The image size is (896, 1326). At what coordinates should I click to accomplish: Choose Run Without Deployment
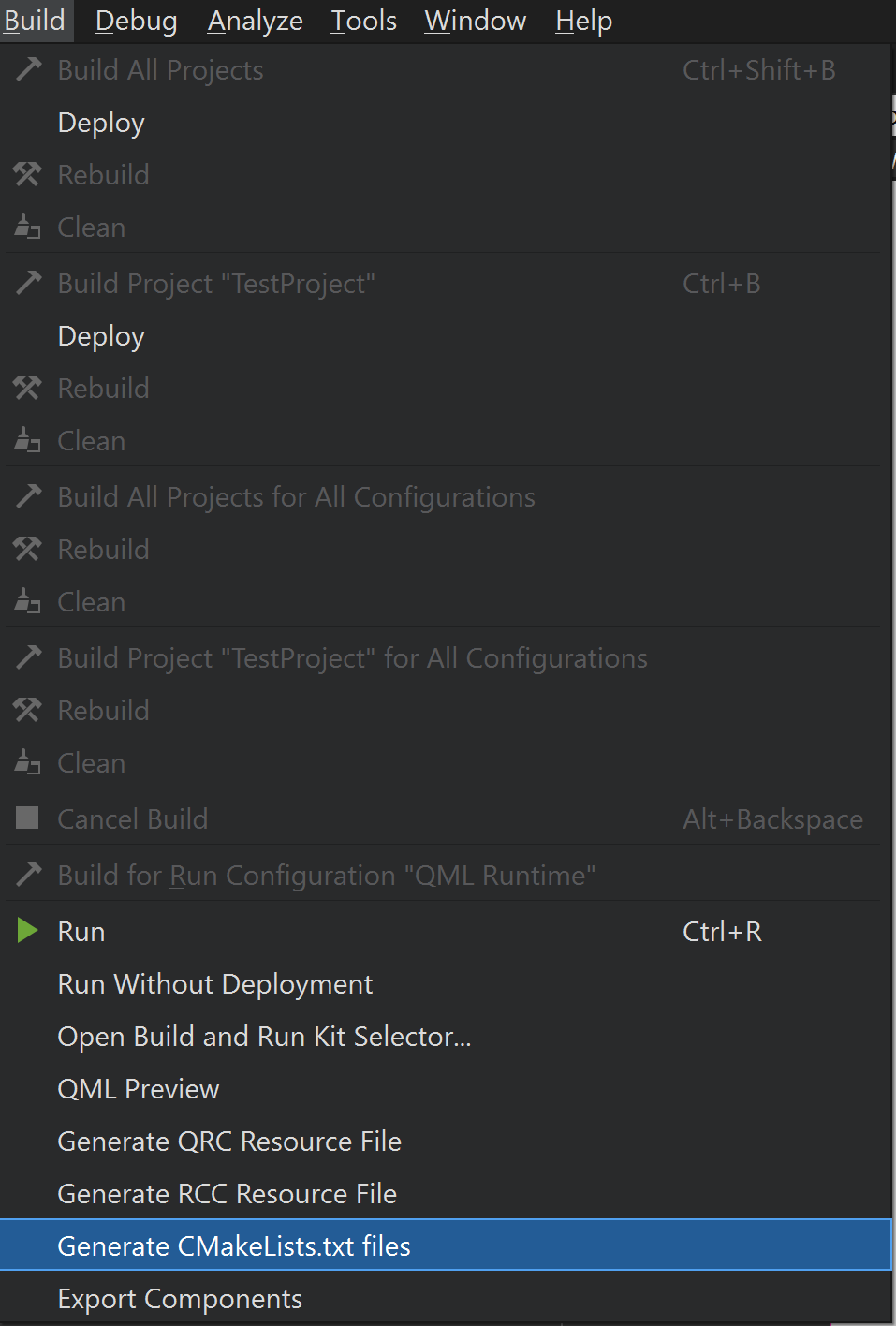(x=214, y=983)
